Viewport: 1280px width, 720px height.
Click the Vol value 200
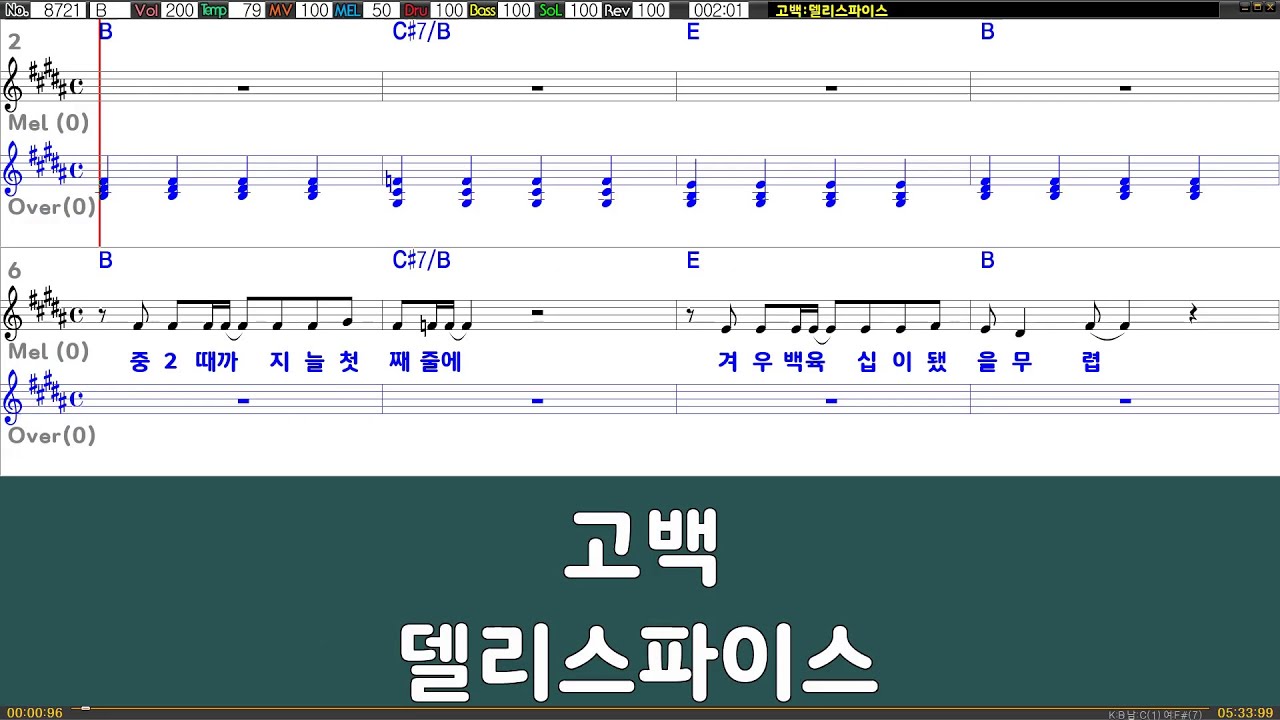(x=180, y=10)
